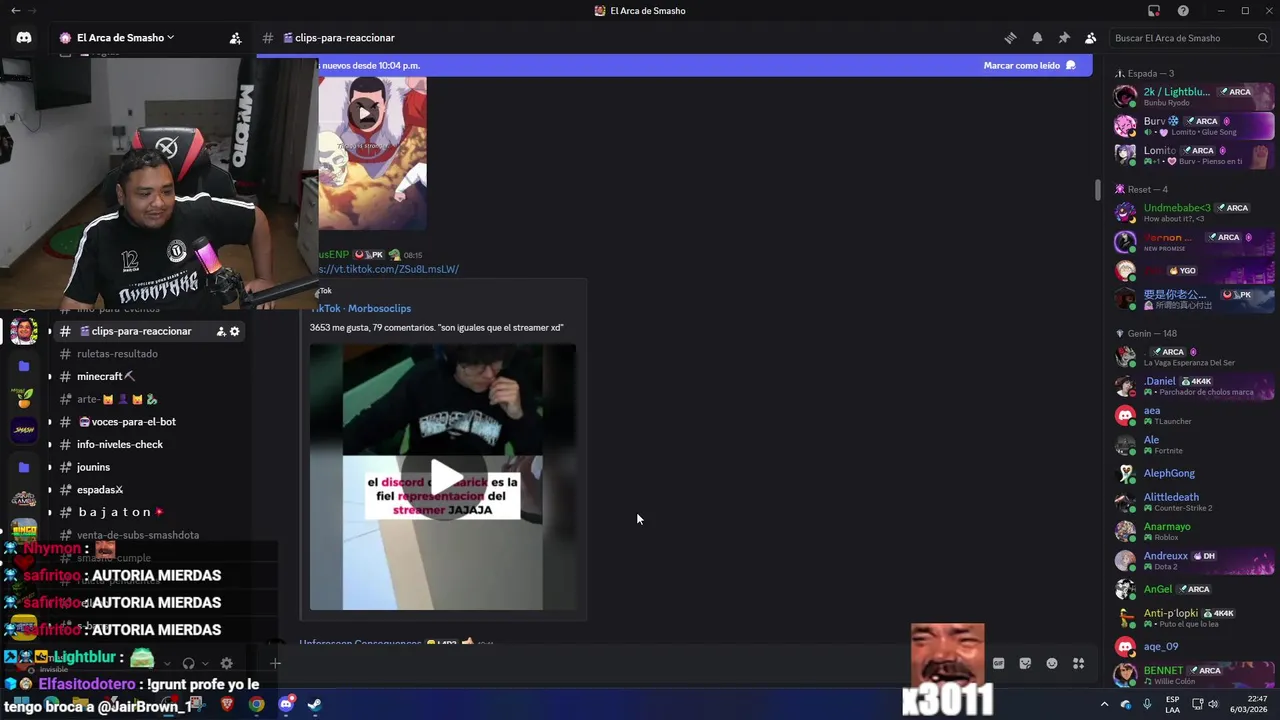Open member Alittledeath profile

point(1193,502)
